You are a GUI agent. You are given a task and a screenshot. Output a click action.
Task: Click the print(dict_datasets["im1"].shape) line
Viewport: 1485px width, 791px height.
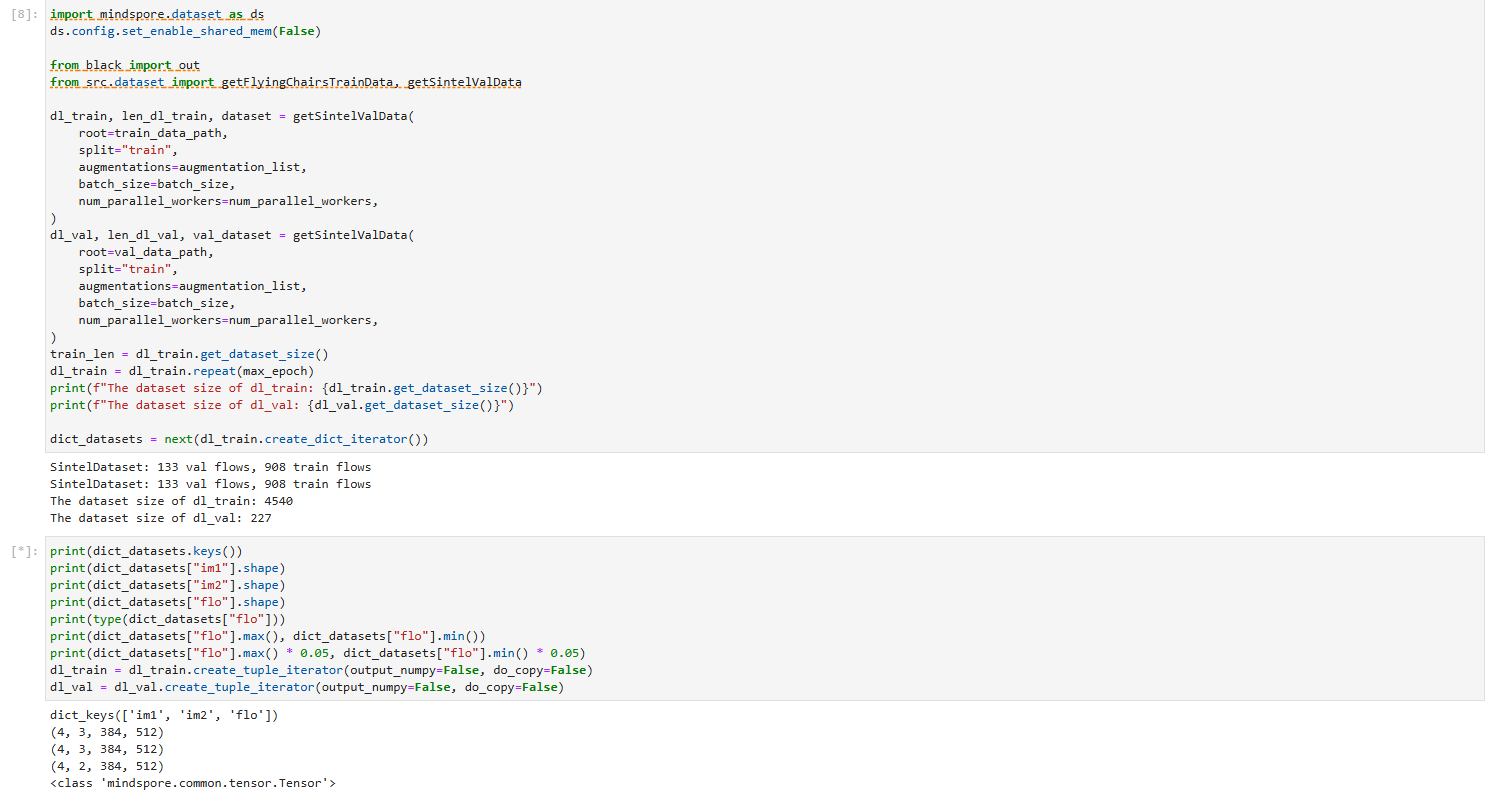168,568
